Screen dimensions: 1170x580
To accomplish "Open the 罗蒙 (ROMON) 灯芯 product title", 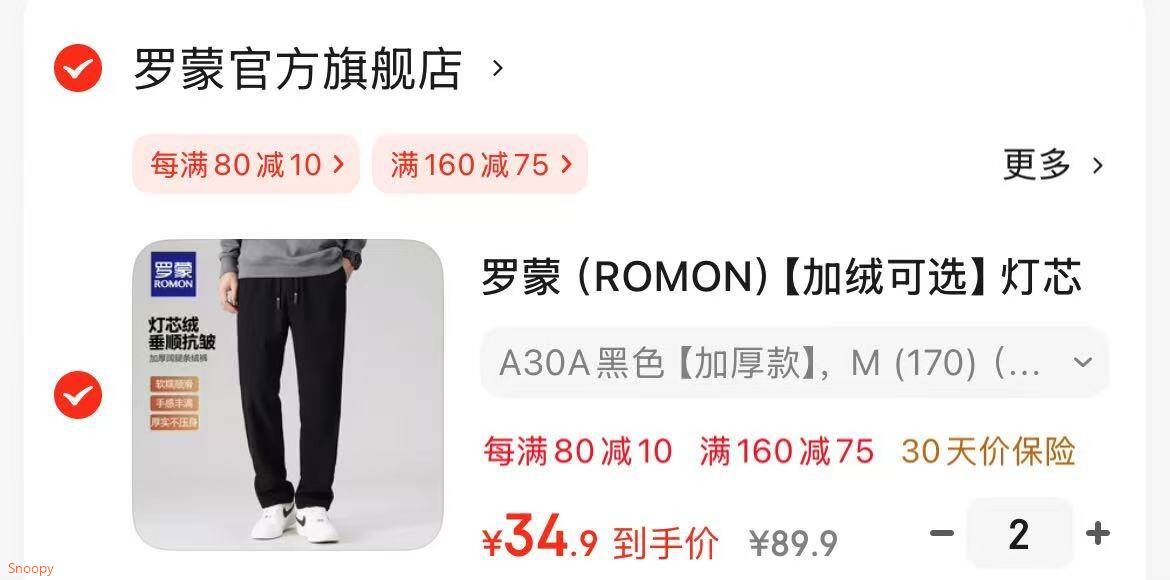I will pos(781,277).
